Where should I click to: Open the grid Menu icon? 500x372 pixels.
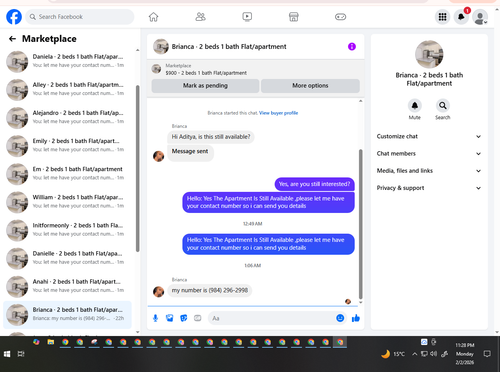(x=442, y=17)
